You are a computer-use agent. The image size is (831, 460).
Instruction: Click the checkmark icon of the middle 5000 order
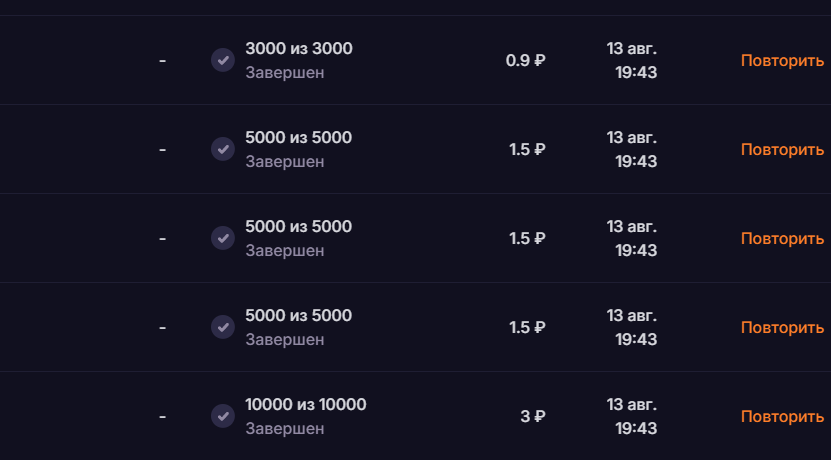point(223,238)
